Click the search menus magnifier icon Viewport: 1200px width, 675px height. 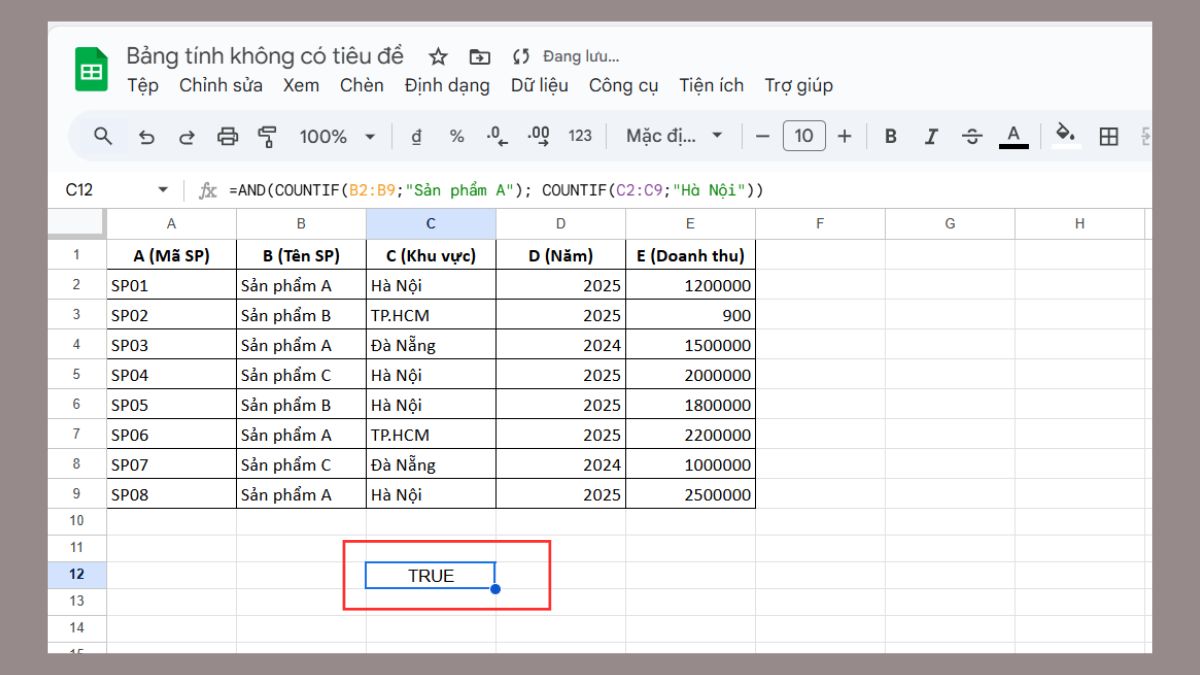click(x=102, y=136)
